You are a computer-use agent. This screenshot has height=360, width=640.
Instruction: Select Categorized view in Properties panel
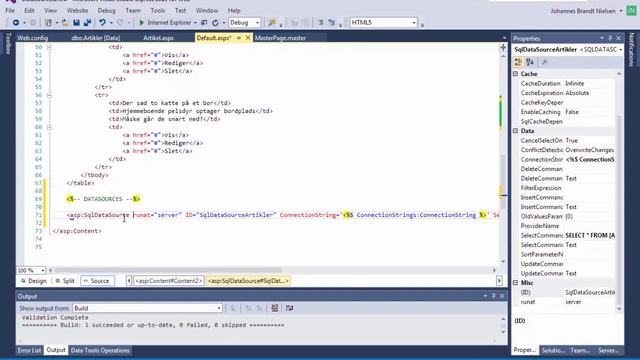click(518, 62)
